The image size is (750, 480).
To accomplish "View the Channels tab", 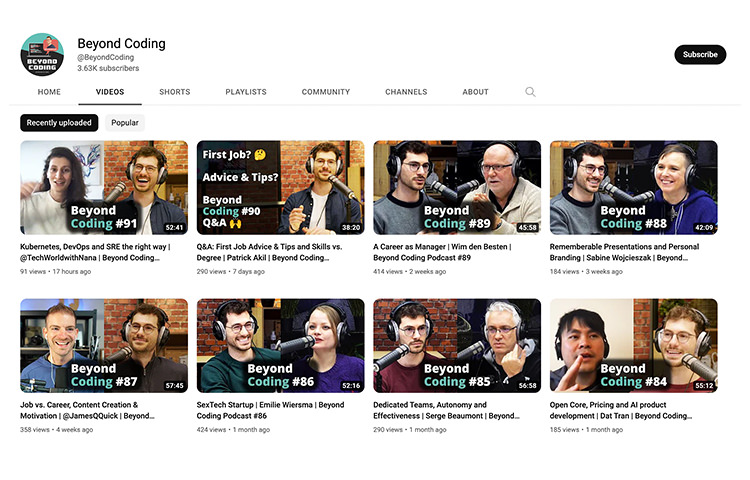I will click(406, 92).
